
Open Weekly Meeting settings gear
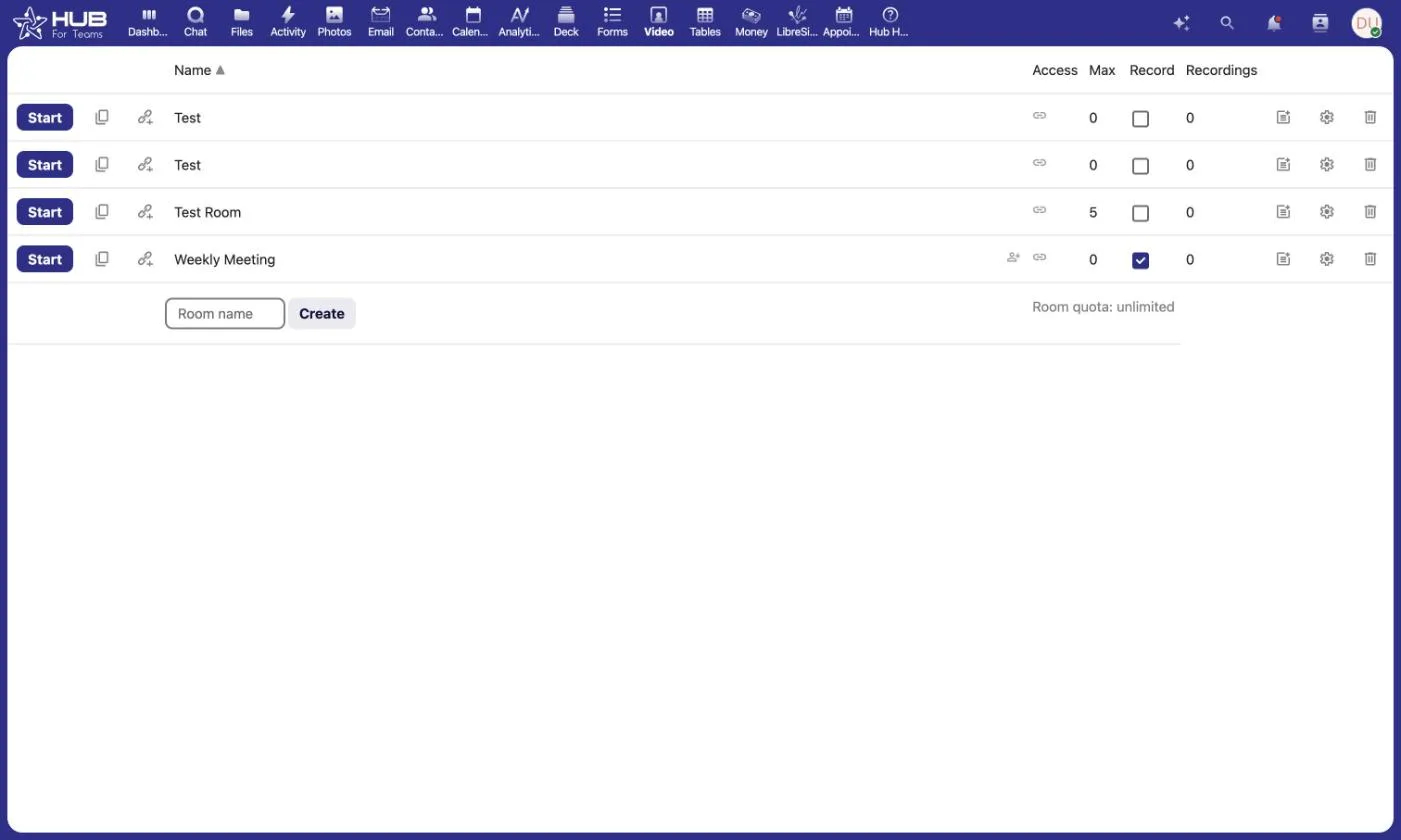[1327, 258]
